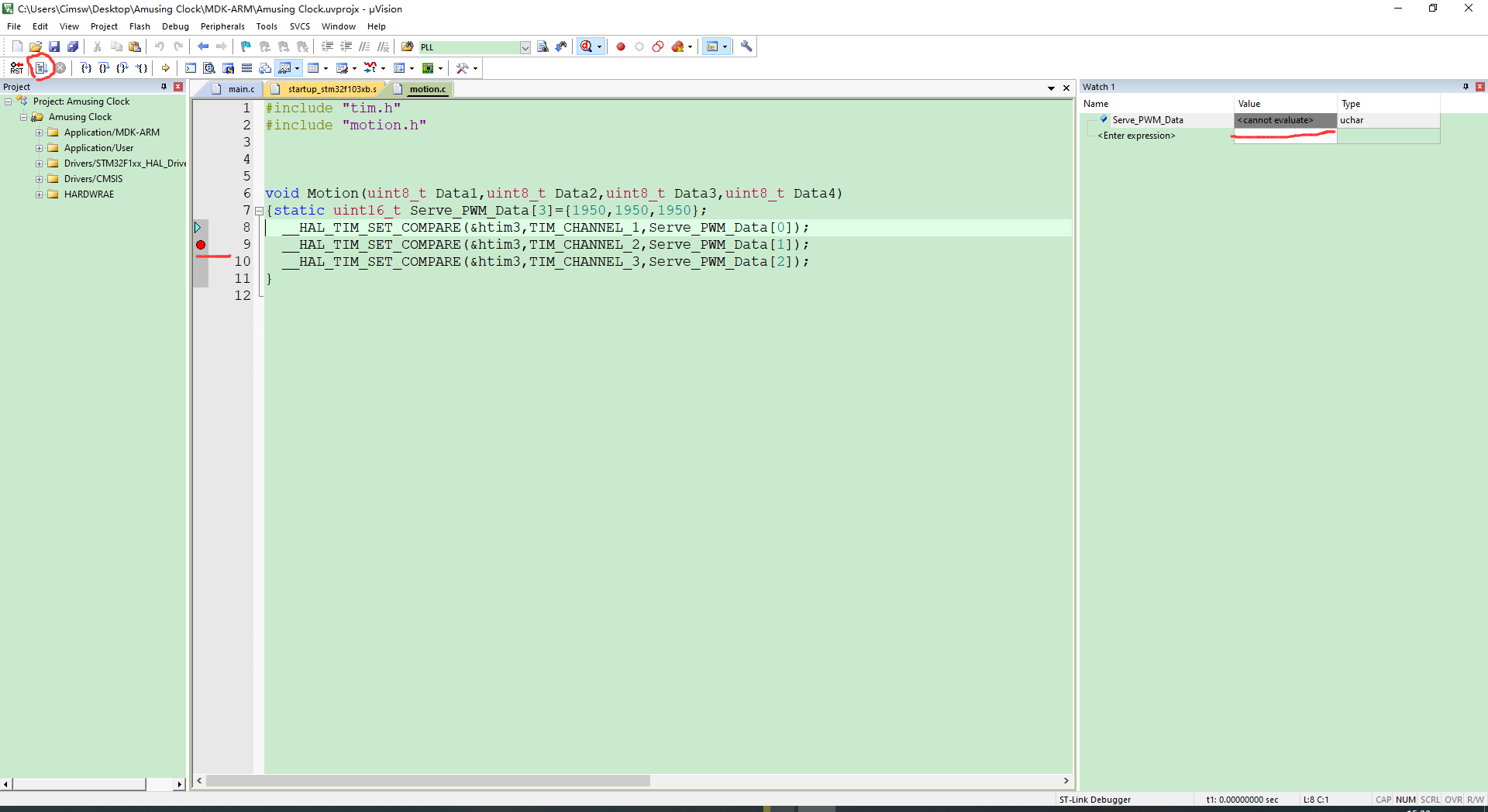Image resolution: width=1488 pixels, height=812 pixels.
Task: Expand the Application/User folder
Action: click(39, 148)
